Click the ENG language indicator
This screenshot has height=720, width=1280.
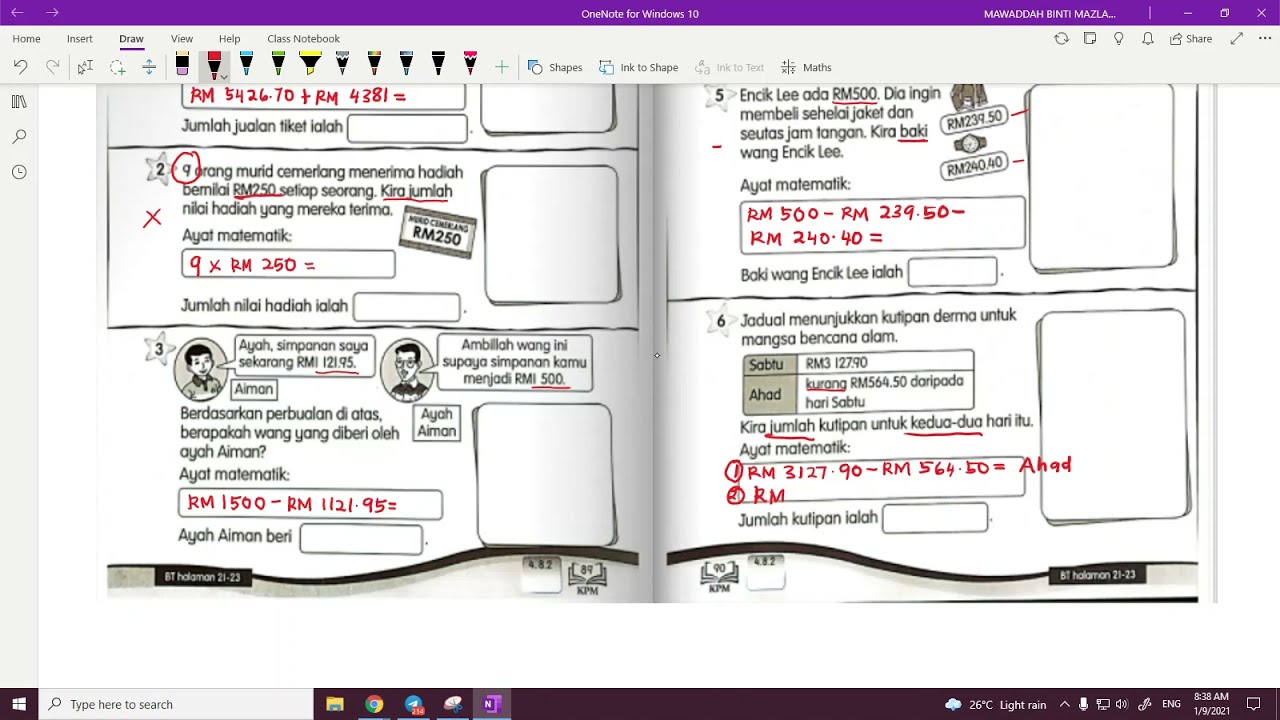click(x=1171, y=704)
